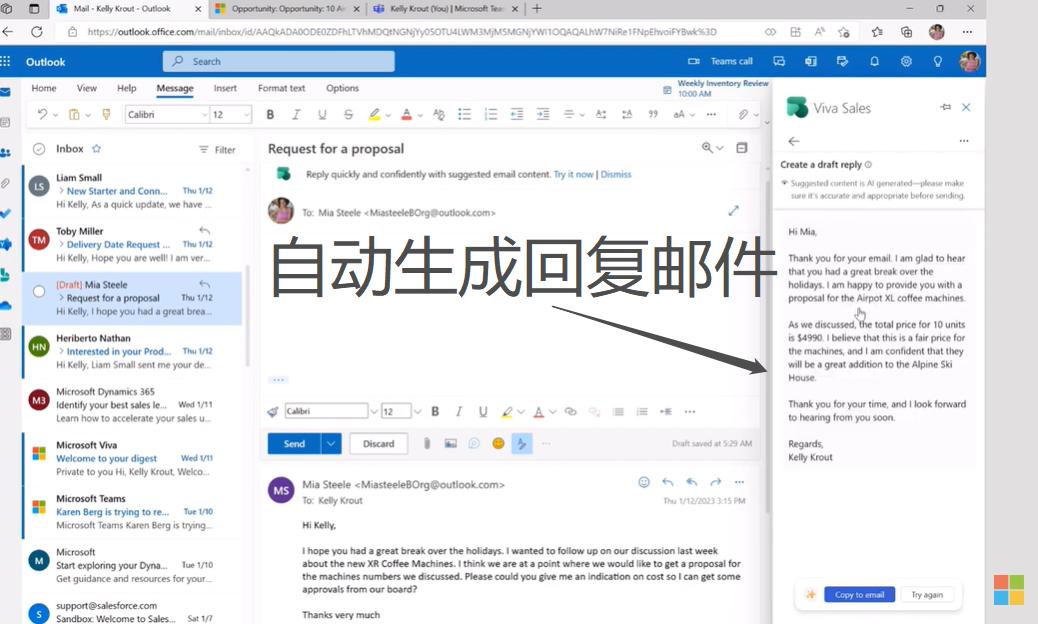The height and width of the screenshot is (624, 1038).
Task: Open notifications bell icon
Action: point(874,62)
